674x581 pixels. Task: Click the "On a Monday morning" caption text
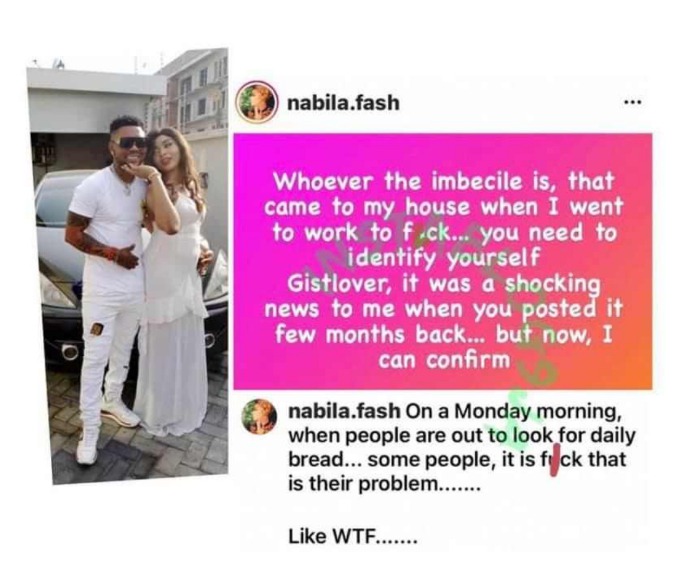(x=512, y=412)
